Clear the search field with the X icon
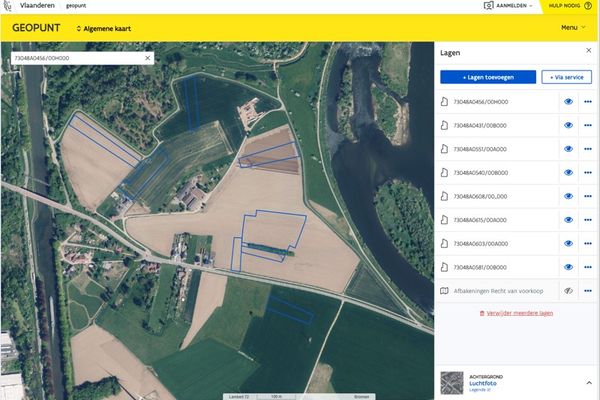600x400 pixels. tap(147, 58)
